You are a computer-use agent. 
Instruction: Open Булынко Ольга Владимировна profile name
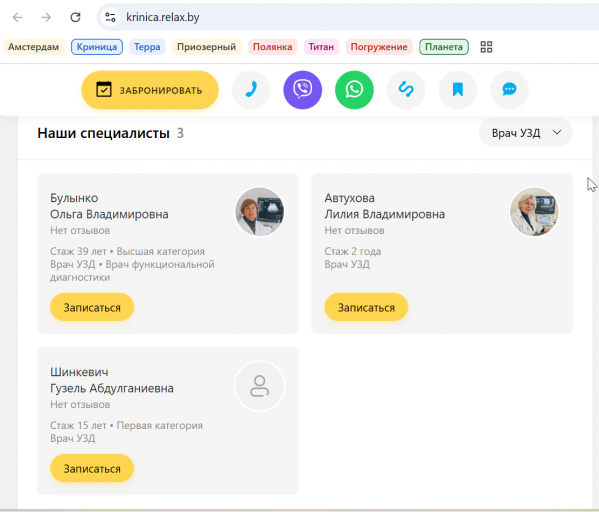pyautogui.click(x=109, y=206)
